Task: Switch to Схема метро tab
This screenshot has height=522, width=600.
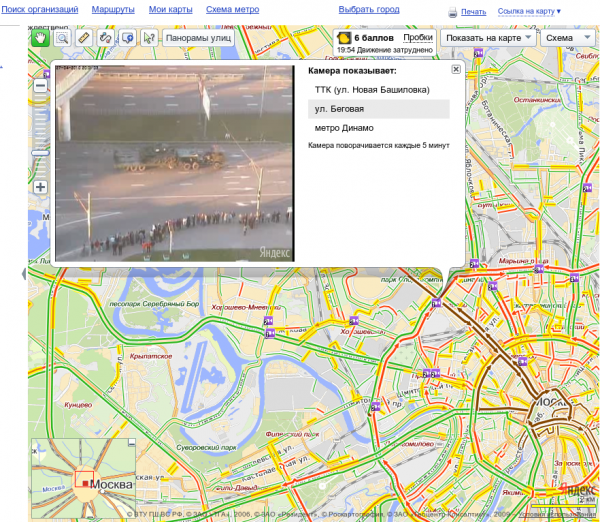Action: pyautogui.click(x=232, y=9)
